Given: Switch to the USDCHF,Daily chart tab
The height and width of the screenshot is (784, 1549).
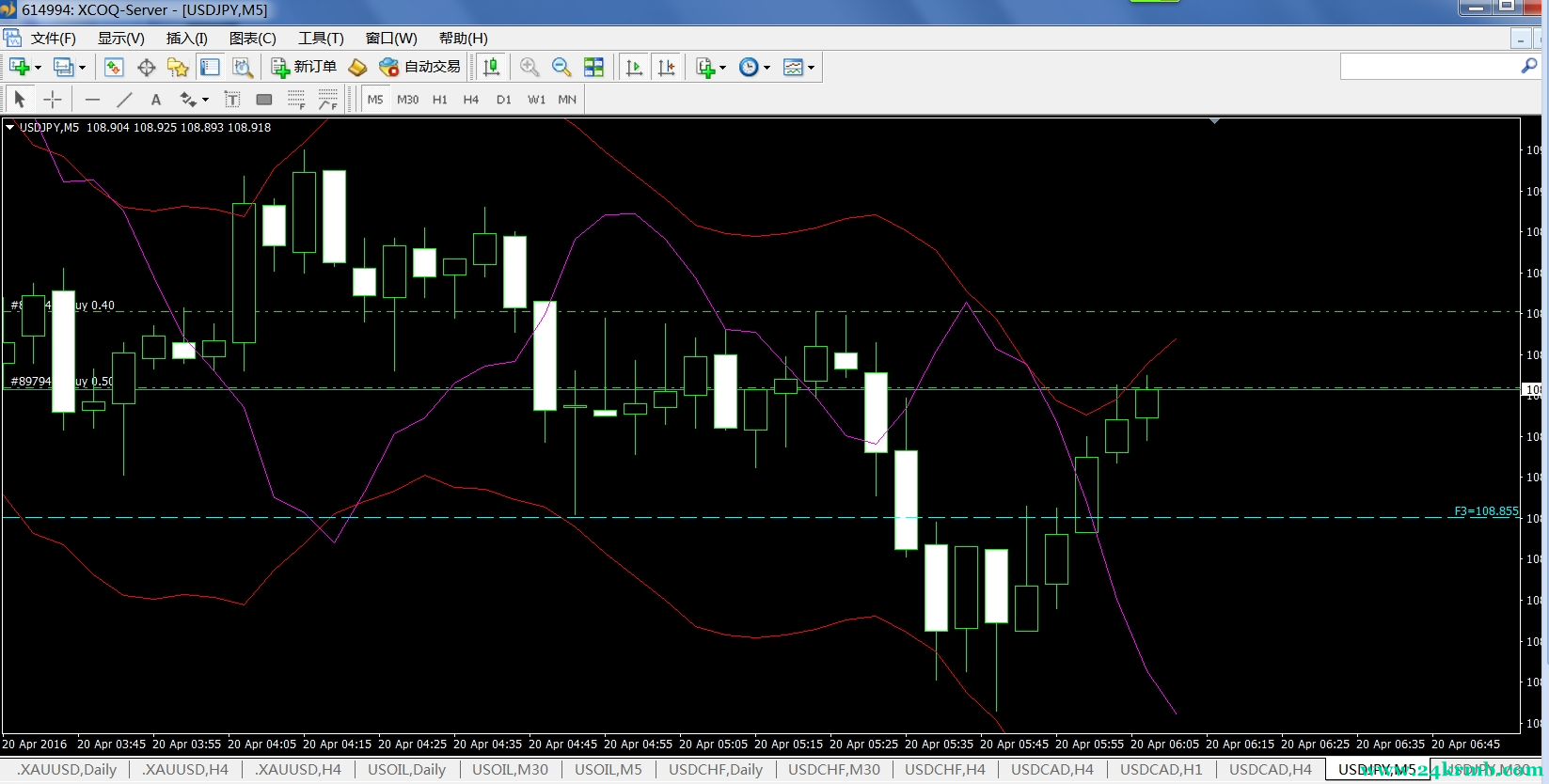Looking at the screenshot, I should point(716,769).
